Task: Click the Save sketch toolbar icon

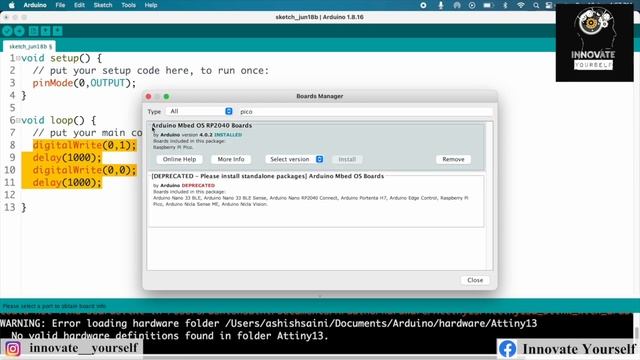Action: click(58, 31)
